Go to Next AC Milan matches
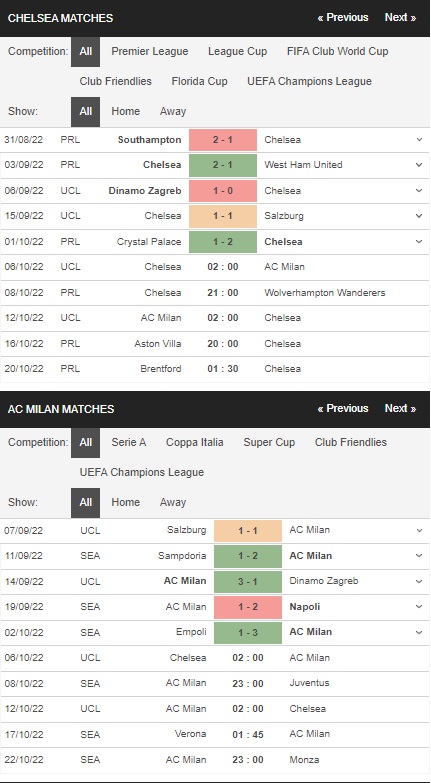Viewport: 431px width, 783px height. click(401, 408)
